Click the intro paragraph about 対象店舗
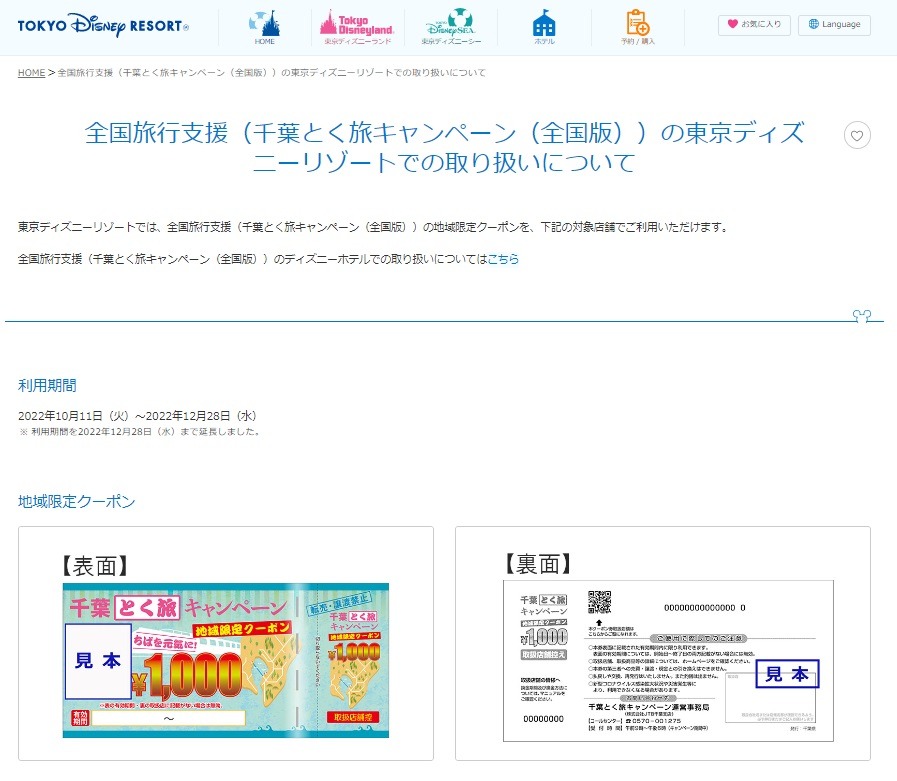The height and width of the screenshot is (781, 897). (374, 227)
